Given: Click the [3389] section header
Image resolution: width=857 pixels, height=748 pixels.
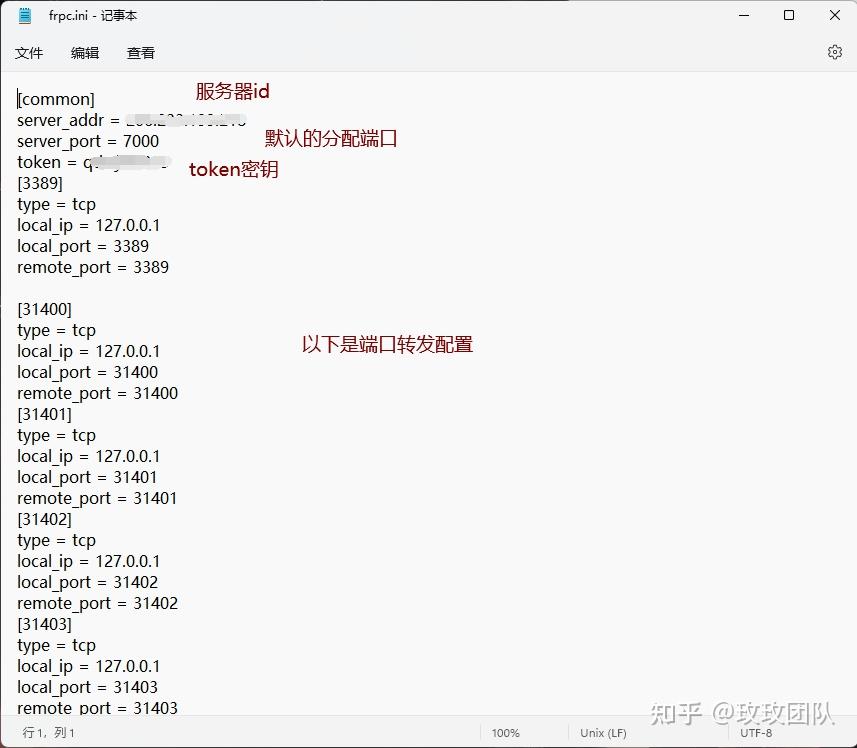Looking at the screenshot, I should (39, 183).
